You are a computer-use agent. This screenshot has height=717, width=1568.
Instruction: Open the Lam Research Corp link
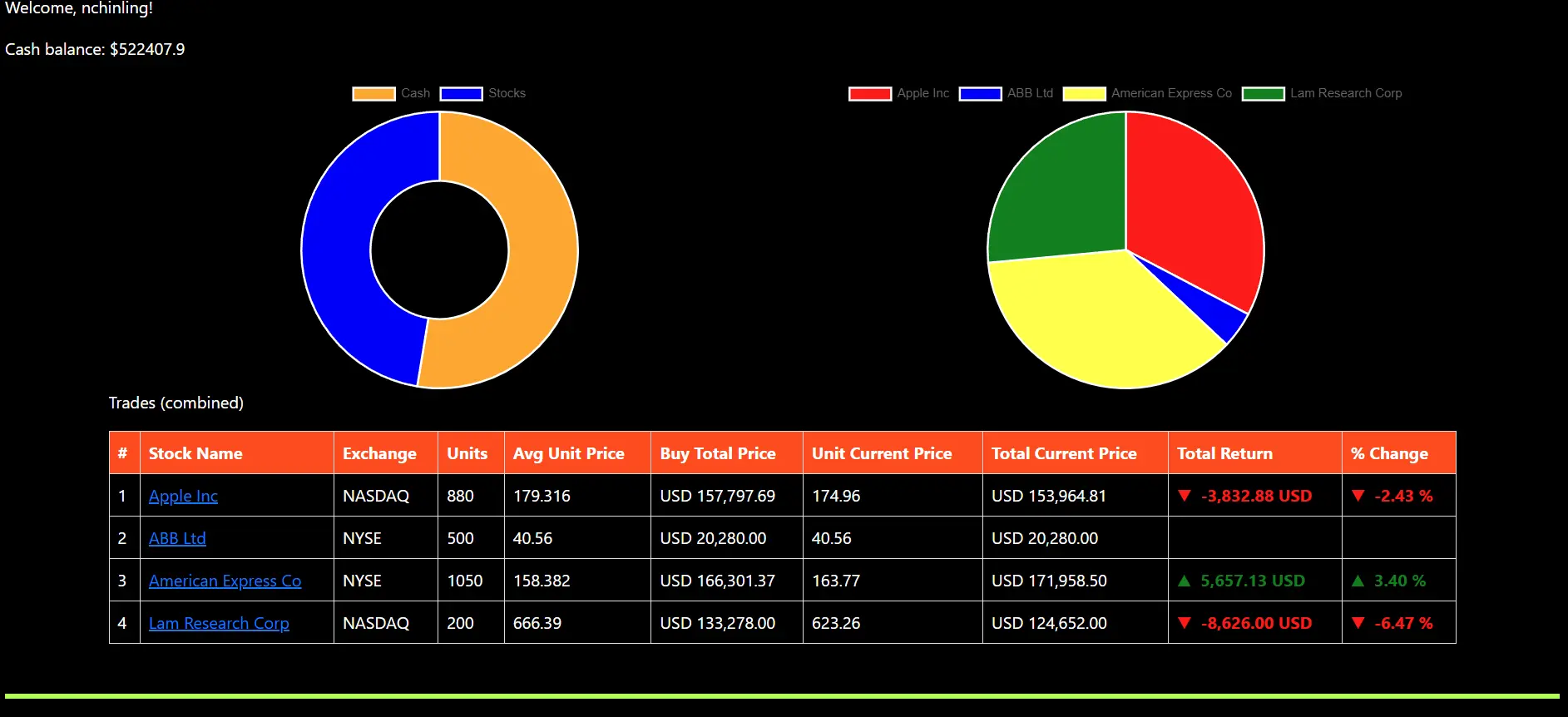click(x=219, y=623)
